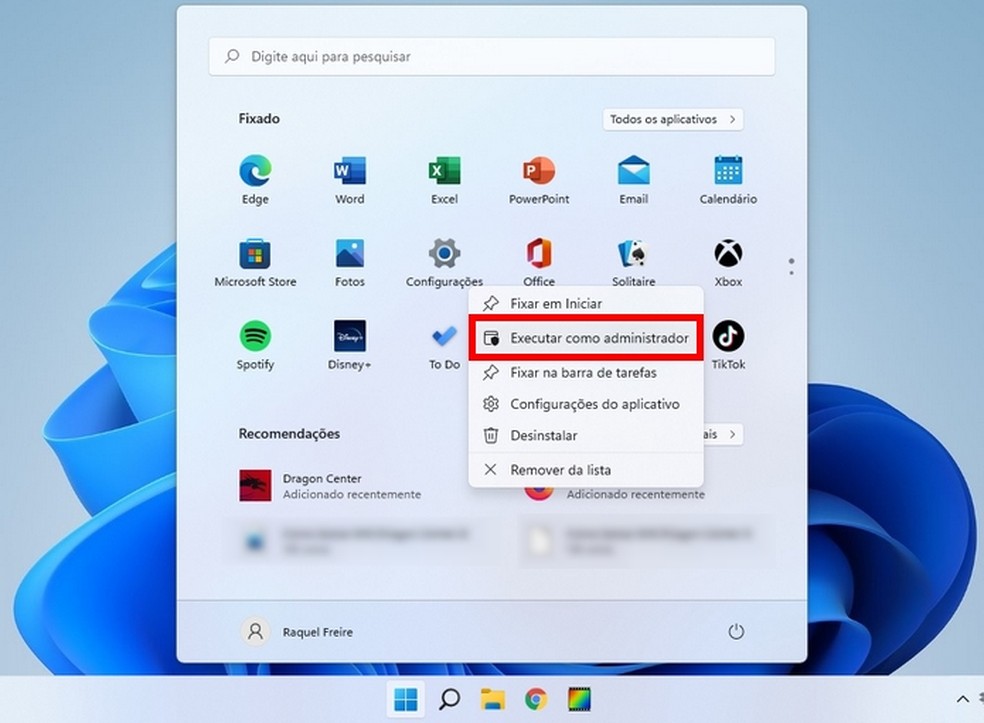Click the Windows Start button in taskbar

coord(405,699)
